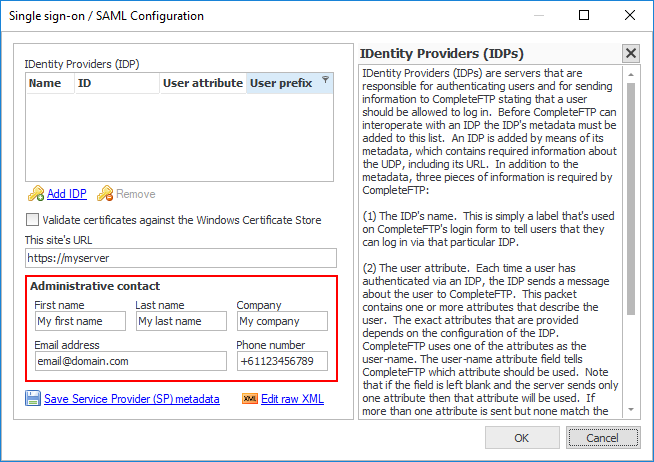Open Add IDP link
Image resolution: width=654 pixels, height=462 pixels.
click(x=66, y=194)
